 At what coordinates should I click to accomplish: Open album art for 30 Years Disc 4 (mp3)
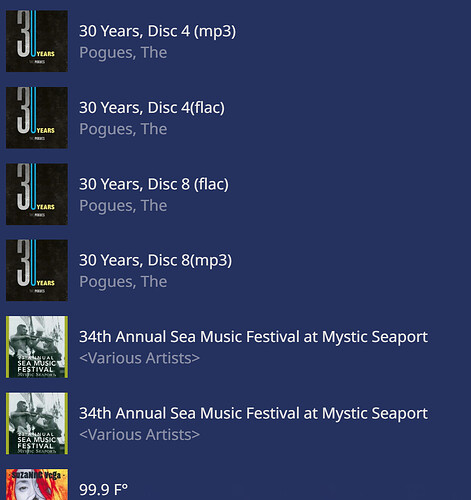click(37, 41)
